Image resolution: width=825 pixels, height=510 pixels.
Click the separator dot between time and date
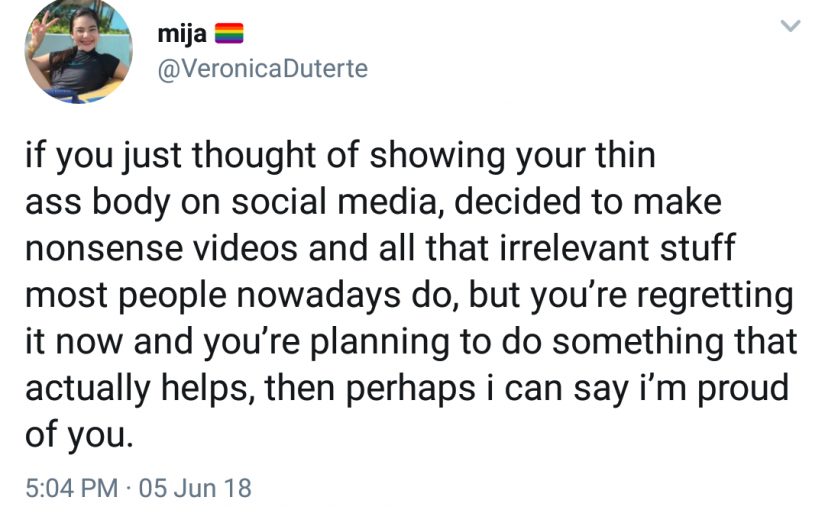[x=128, y=488]
